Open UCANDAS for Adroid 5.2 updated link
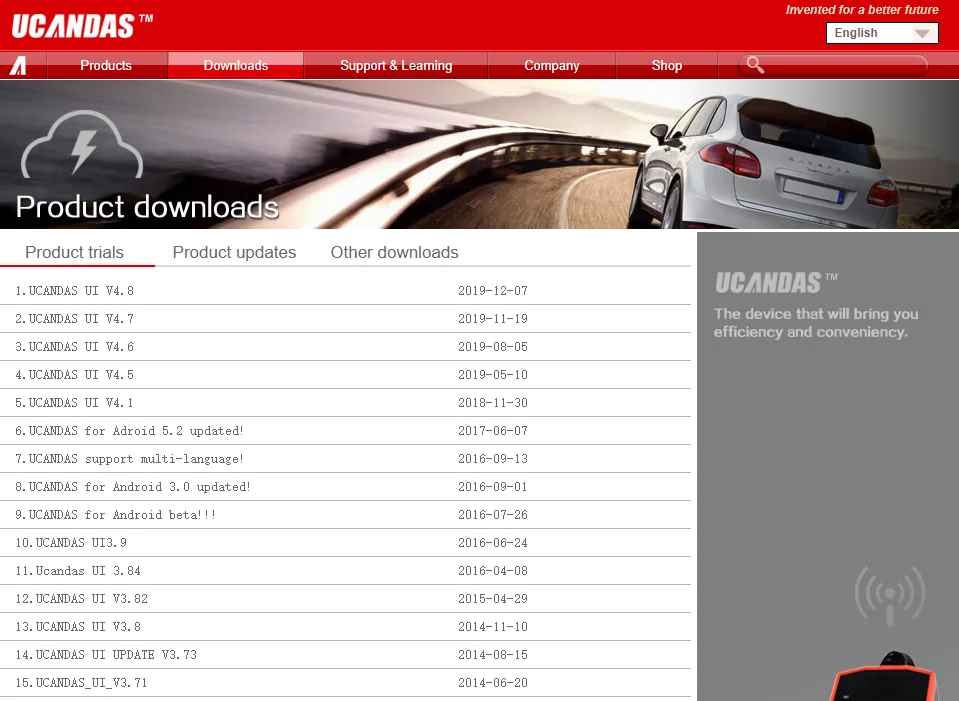Image resolution: width=959 pixels, height=701 pixels. click(x=130, y=431)
